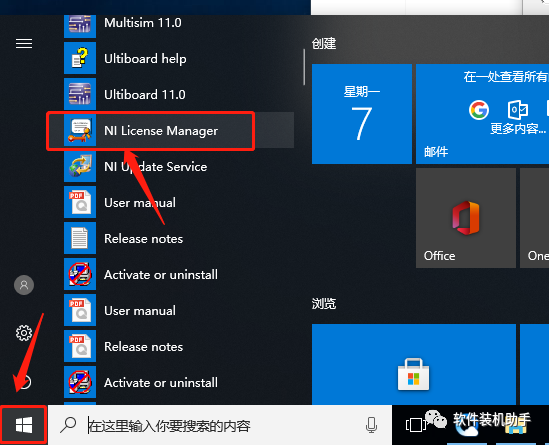
Task: Open Ultiboard help entry
Action: click(179, 58)
